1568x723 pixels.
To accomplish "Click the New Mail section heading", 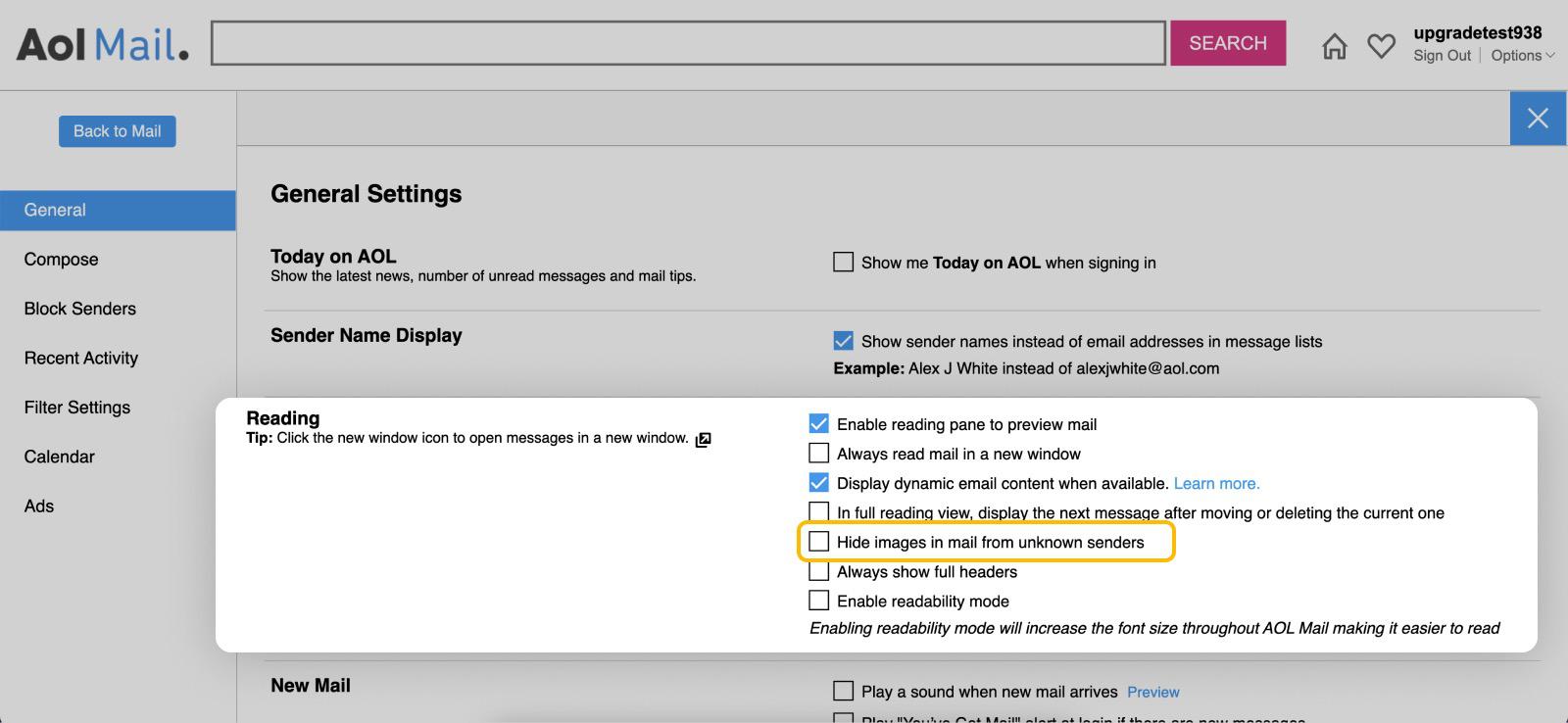I will coord(311,686).
